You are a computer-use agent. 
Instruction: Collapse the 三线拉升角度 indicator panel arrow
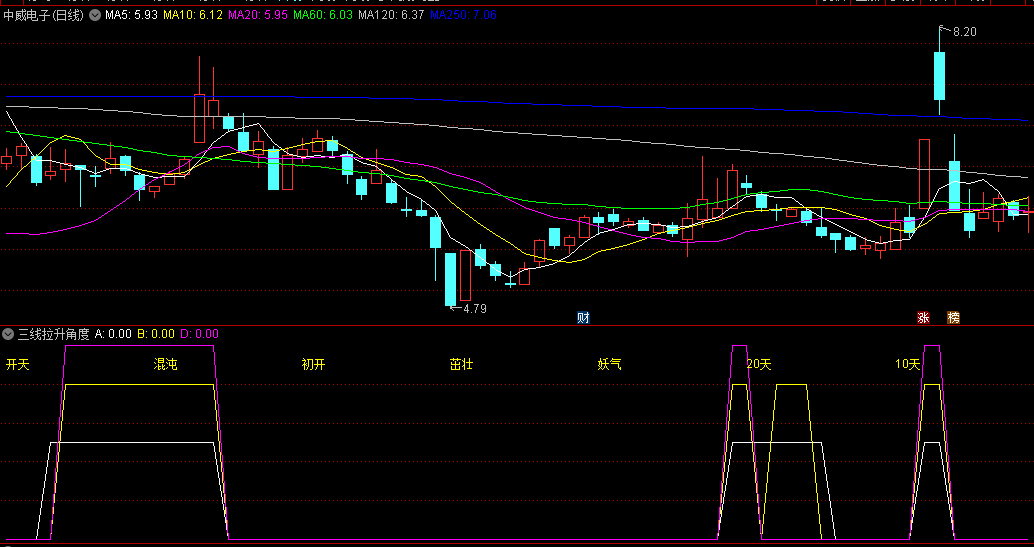point(8,335)
